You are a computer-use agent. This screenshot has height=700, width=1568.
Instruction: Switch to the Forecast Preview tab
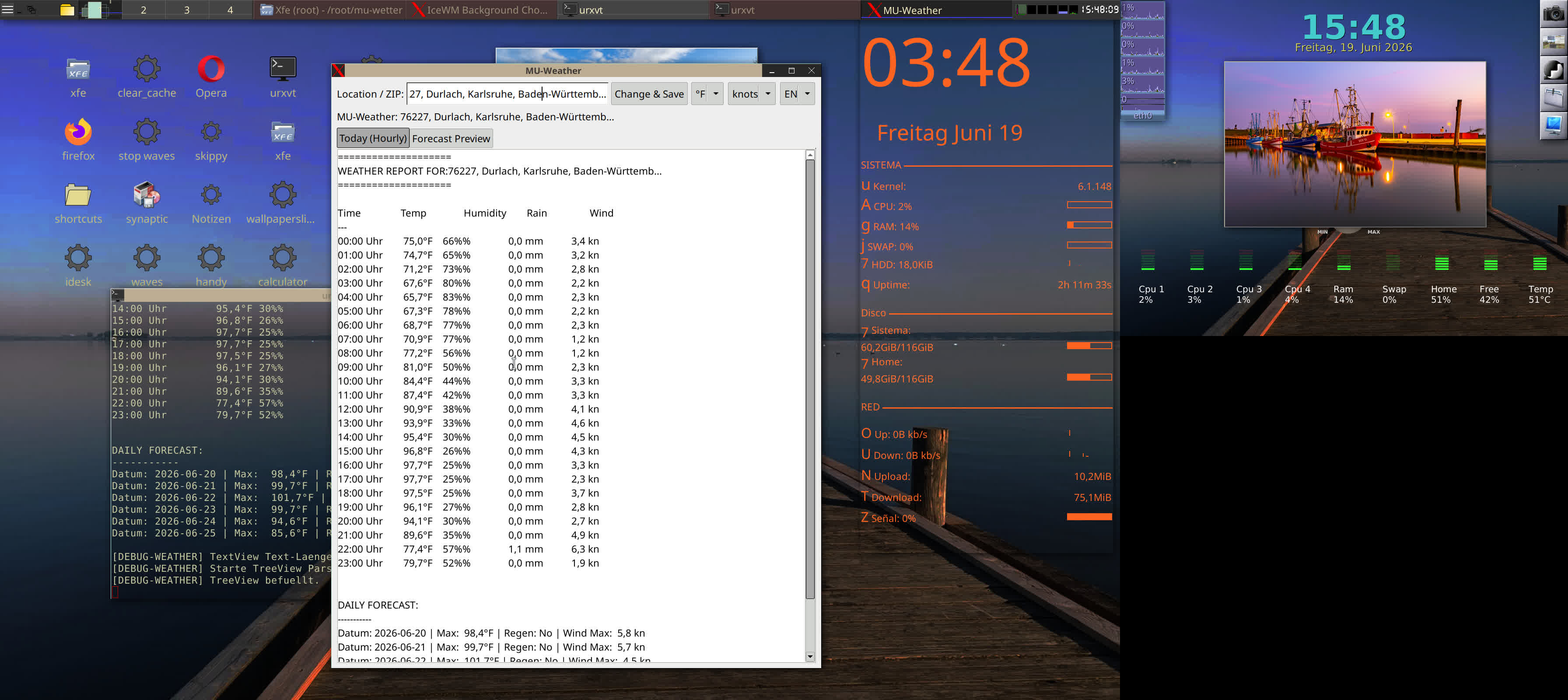(451, 138)
